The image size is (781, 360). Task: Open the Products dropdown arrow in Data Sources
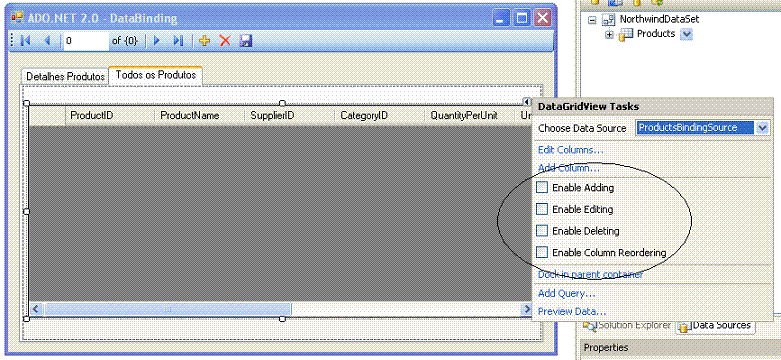686,34
